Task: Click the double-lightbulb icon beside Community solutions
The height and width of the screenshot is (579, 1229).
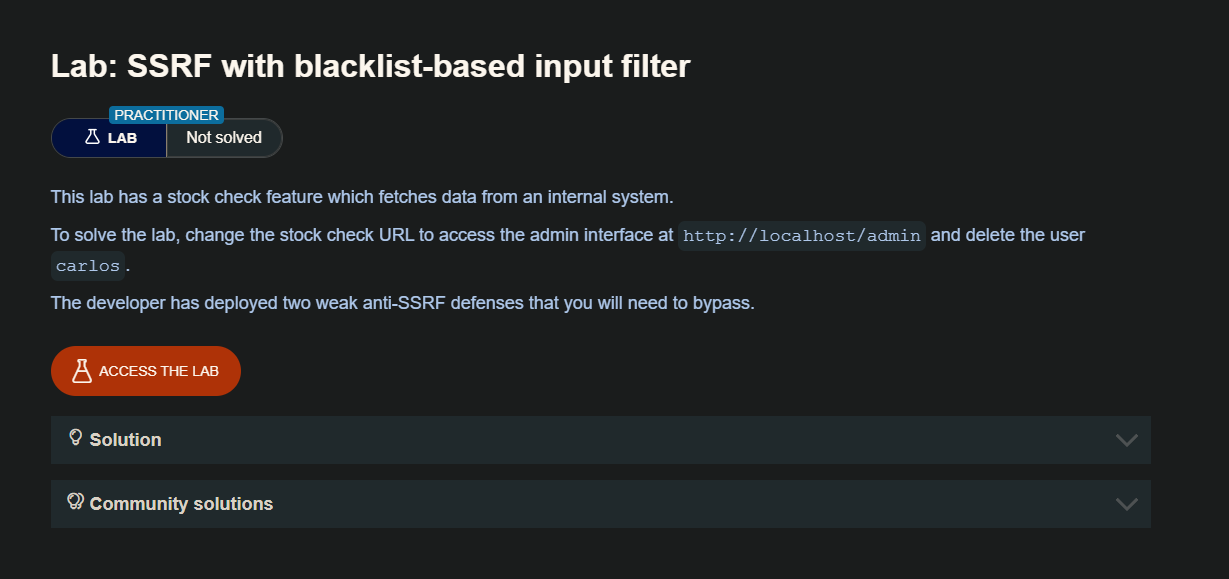Action: point(75,502)
